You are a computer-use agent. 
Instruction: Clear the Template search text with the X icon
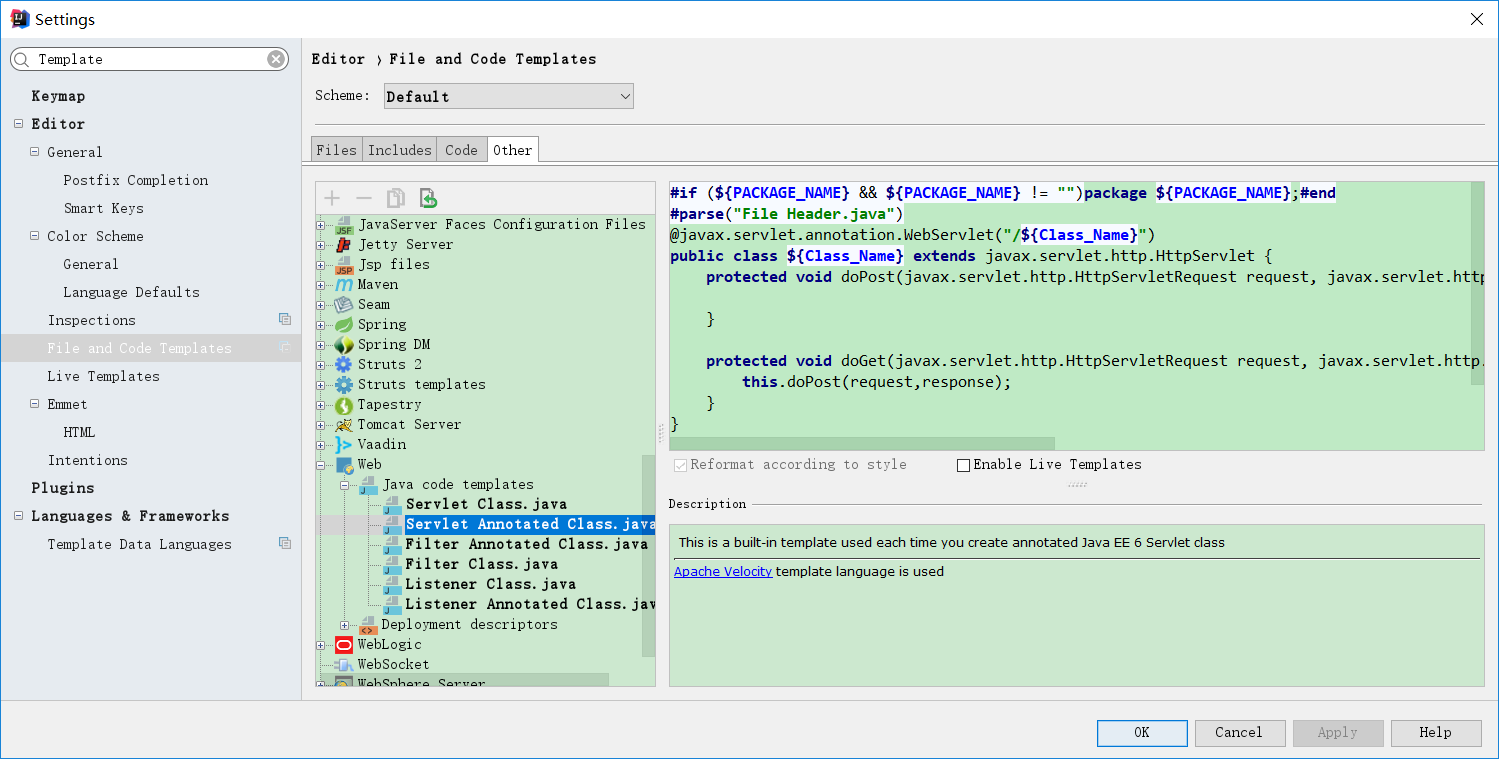[x=276, y=59]
